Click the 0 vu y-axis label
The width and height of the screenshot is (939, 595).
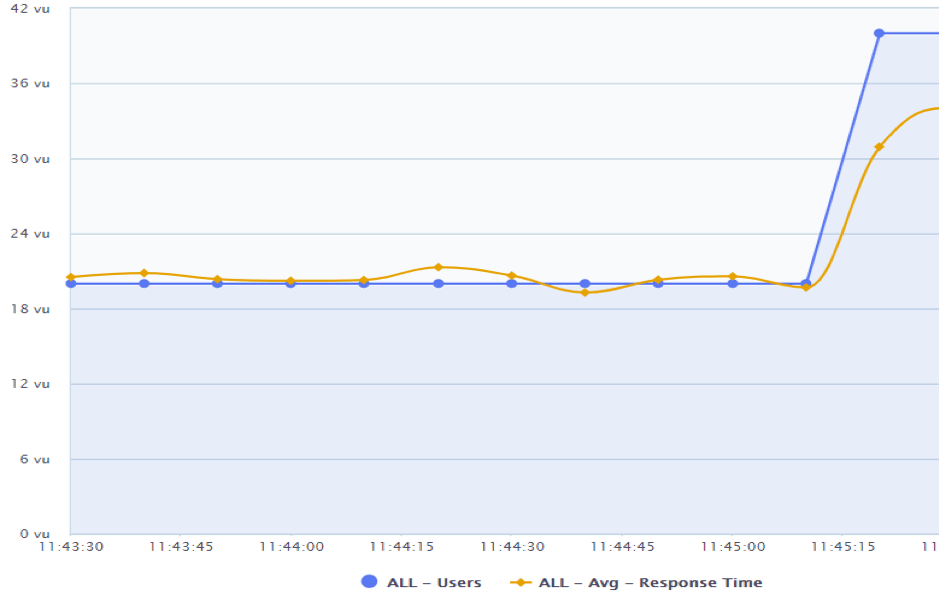pyautogui.click(x=36, y=534)
